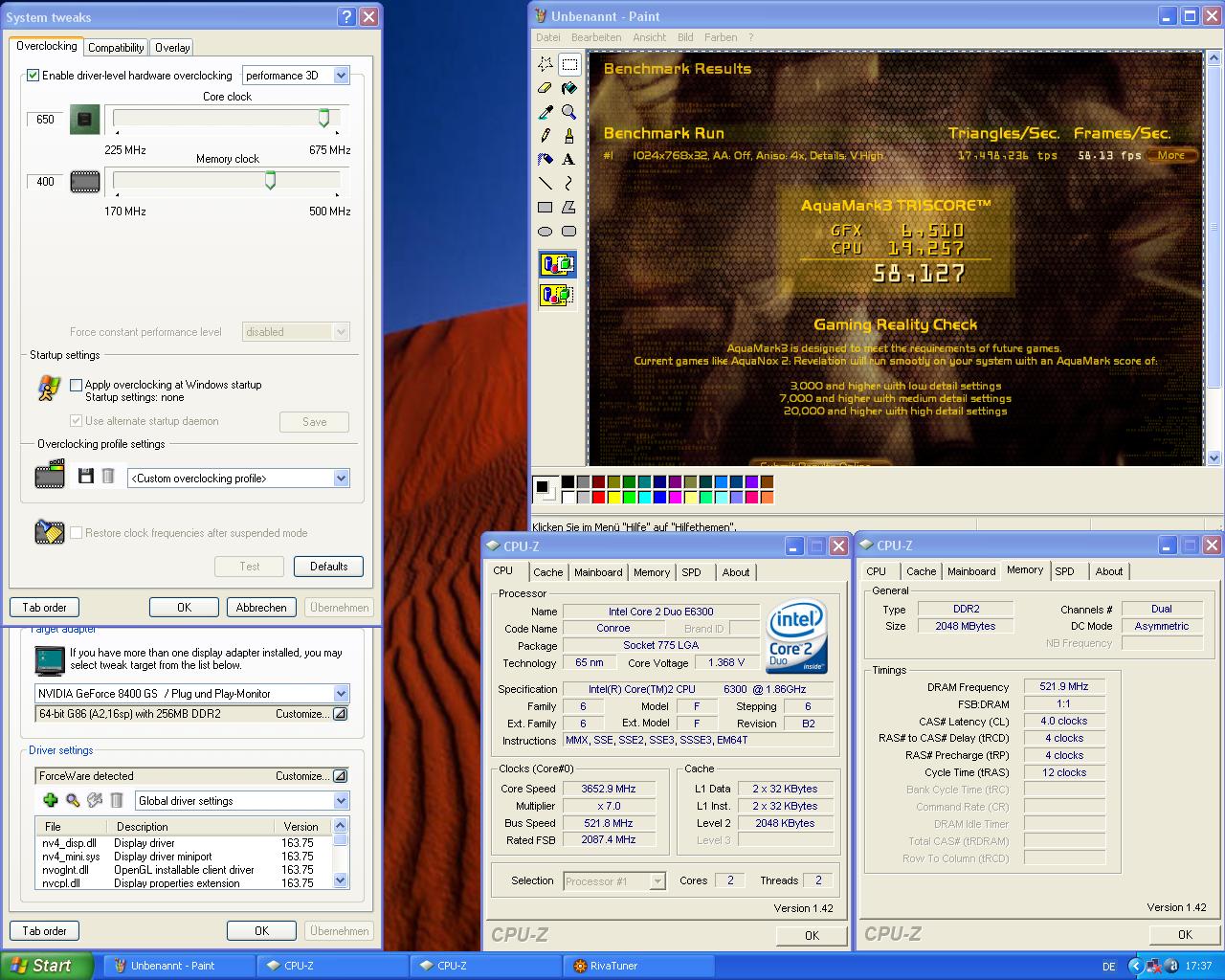
Task: Open the Datei menu in Paint
Action: tap(548, 37)
